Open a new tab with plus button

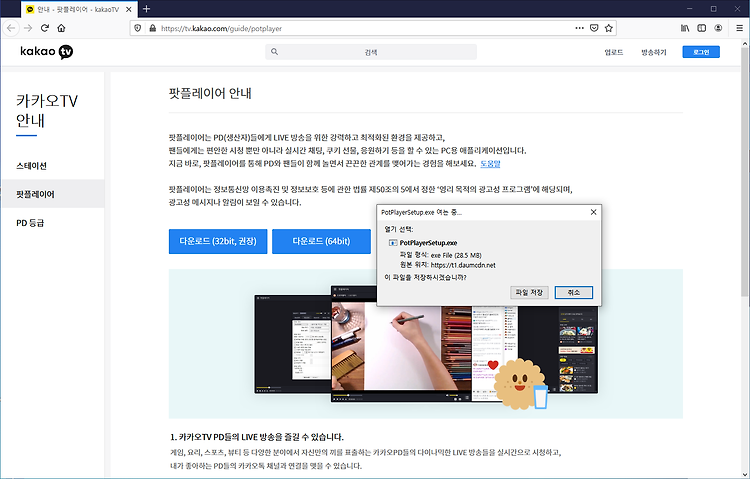click(x=146, y=9)
